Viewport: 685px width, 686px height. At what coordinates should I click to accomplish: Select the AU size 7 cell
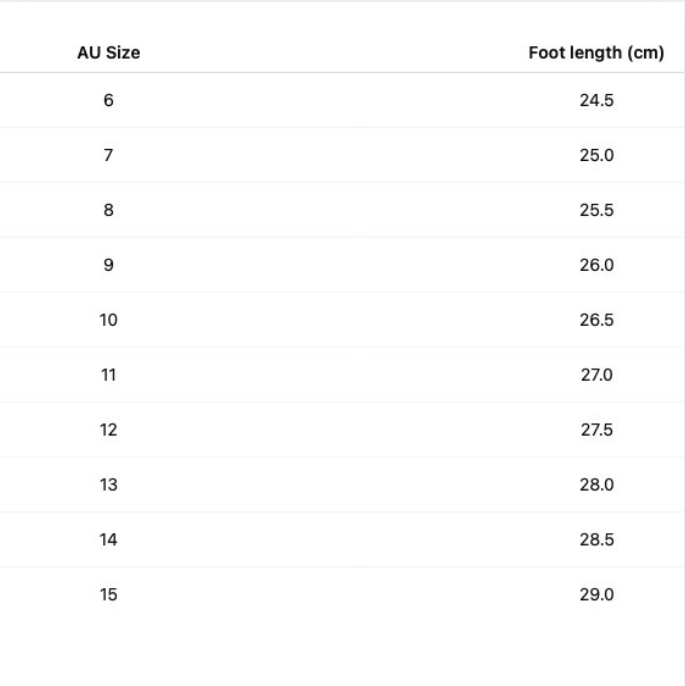click(108, 155)
